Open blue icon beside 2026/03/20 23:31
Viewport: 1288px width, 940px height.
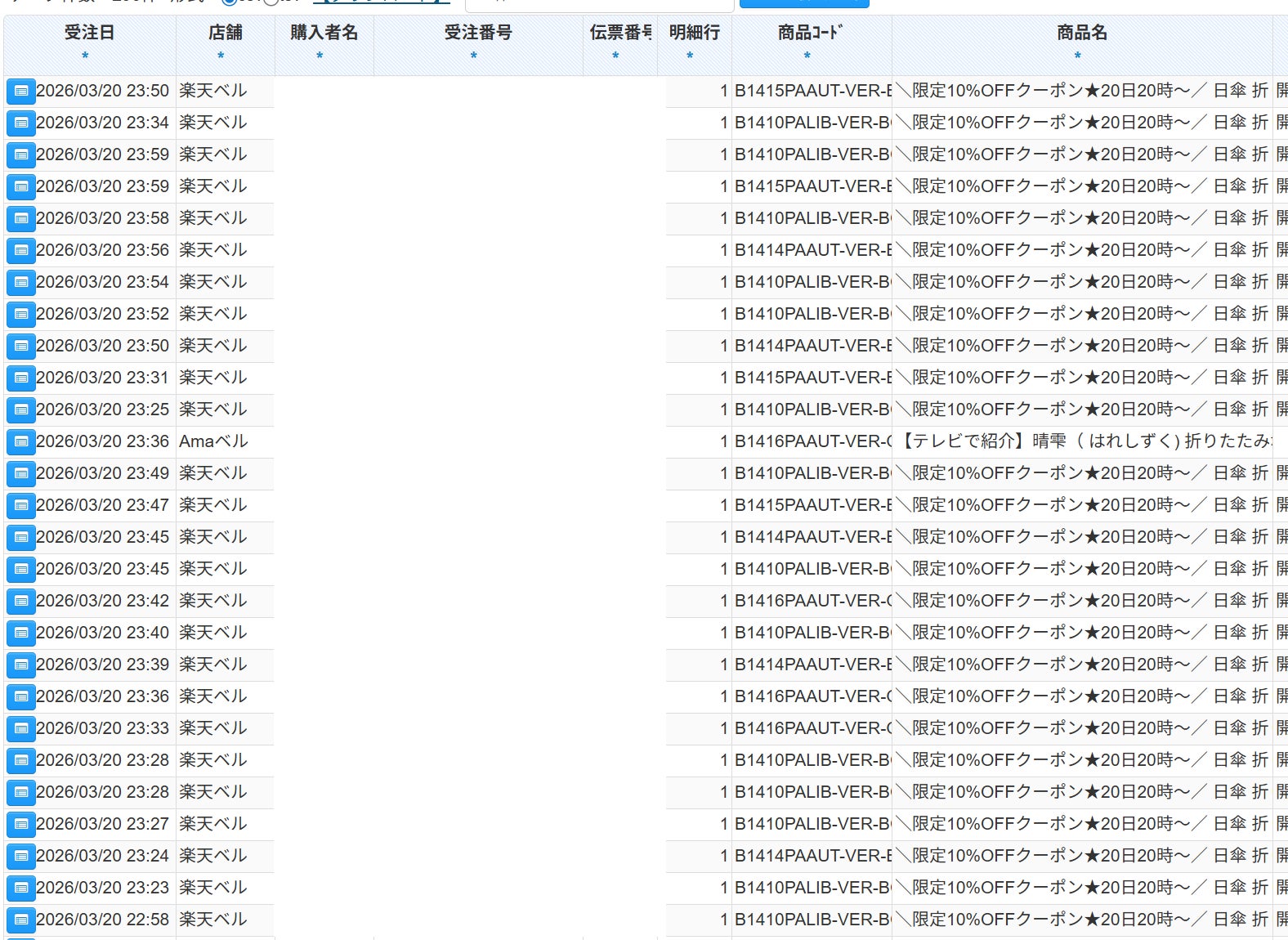[21, 378]
